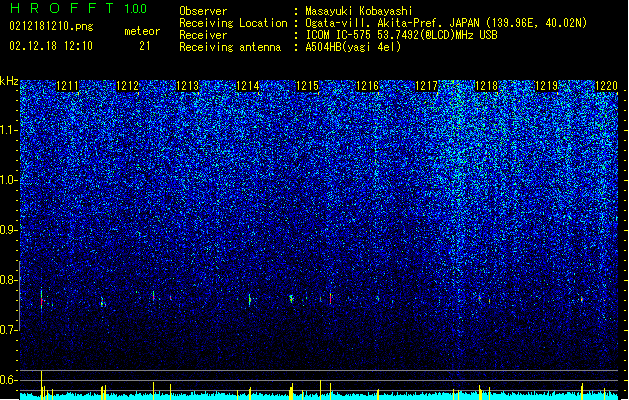Viewport: 629px width, 400px height.
Task: Click the 1215 time marker
Action: pyautogui.click(x=307, y=86)
